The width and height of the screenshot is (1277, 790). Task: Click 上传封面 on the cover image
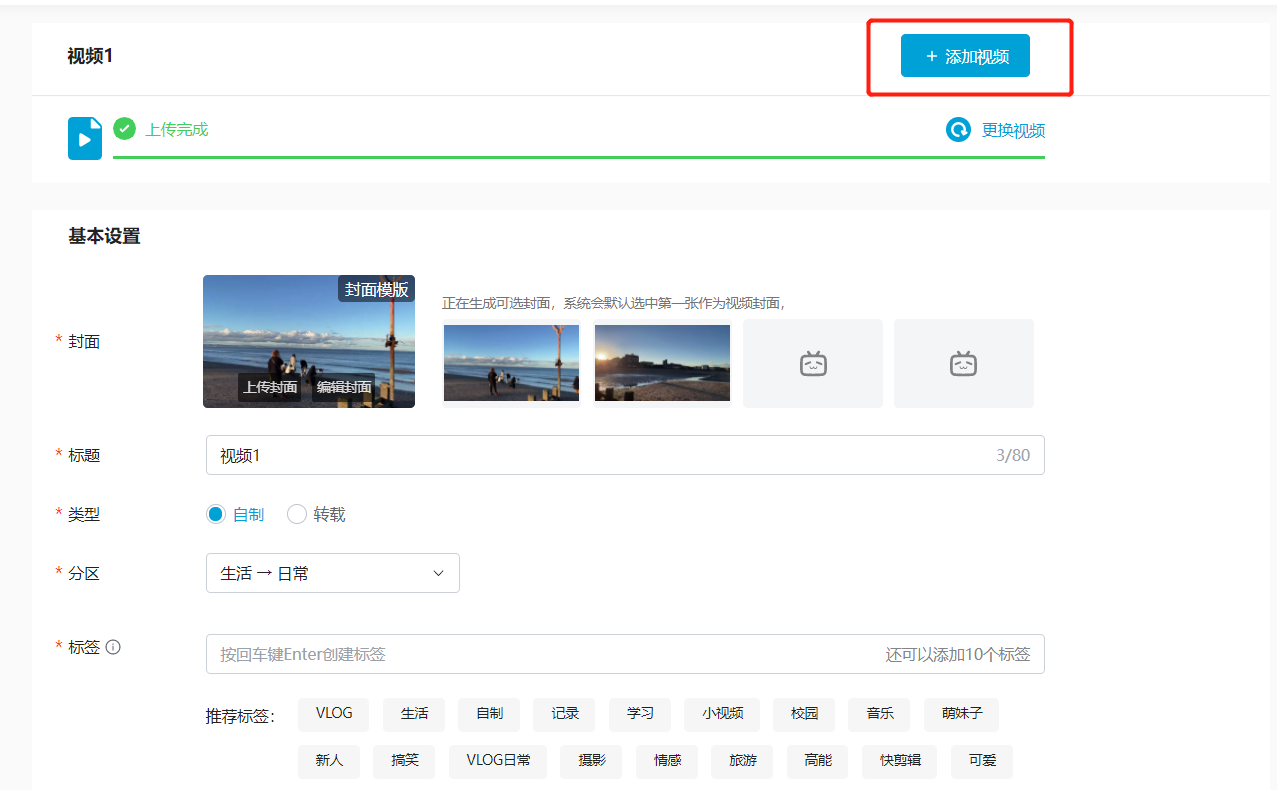coord(270,387)
